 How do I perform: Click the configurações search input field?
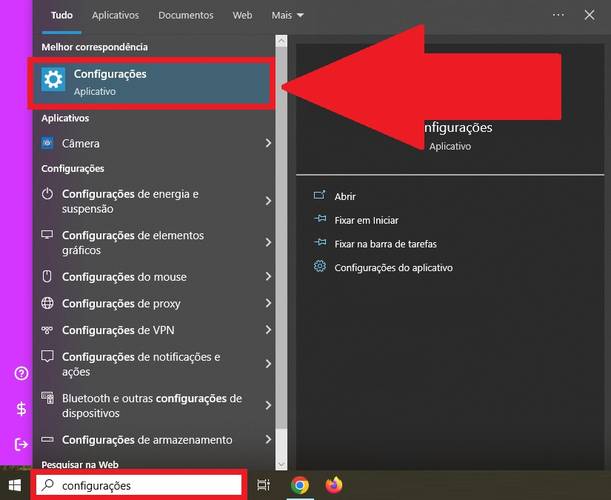pyautogui.click(x=139, y=485)
